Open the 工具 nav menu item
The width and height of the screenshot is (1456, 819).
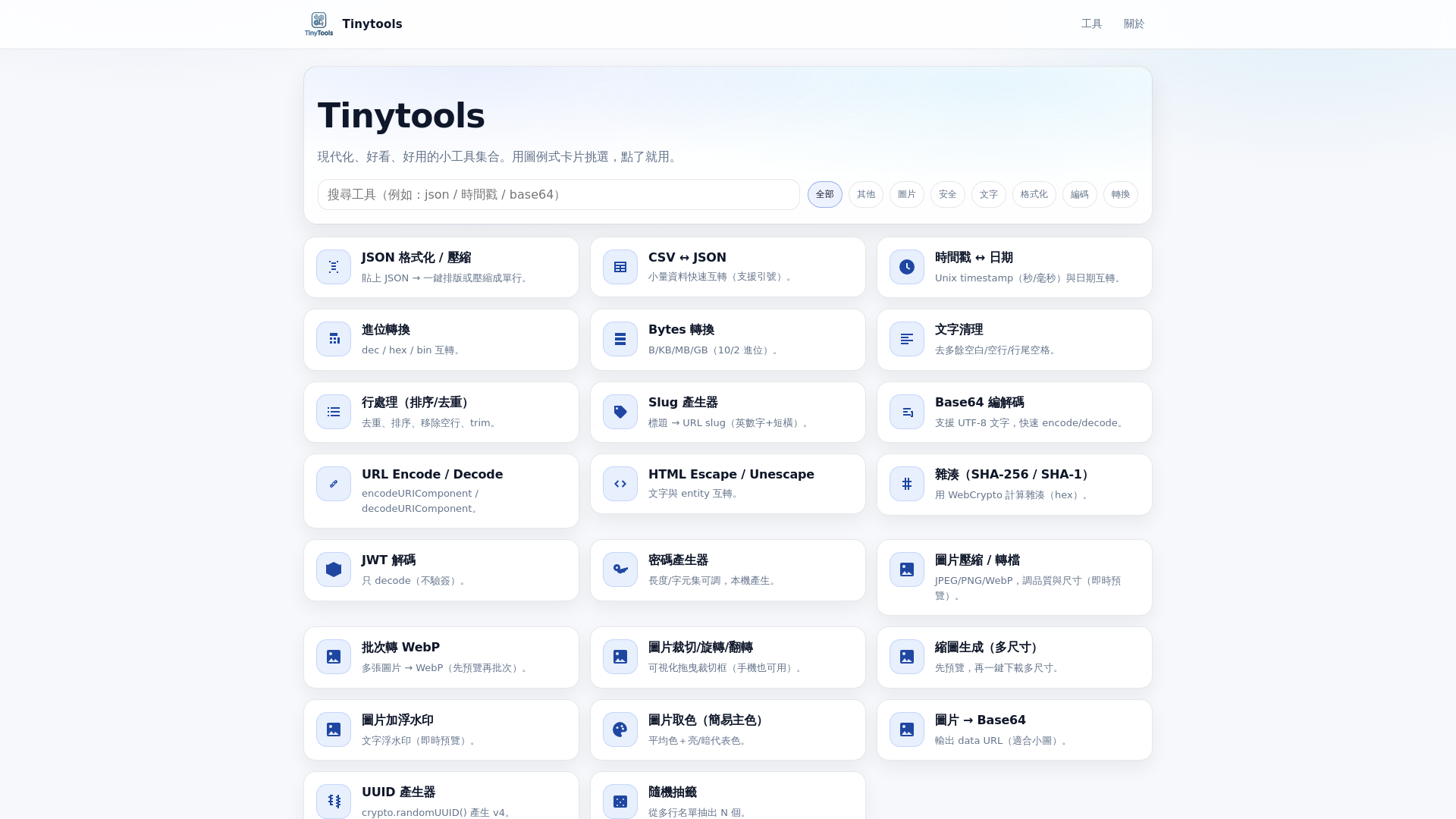pos(1092,24)
